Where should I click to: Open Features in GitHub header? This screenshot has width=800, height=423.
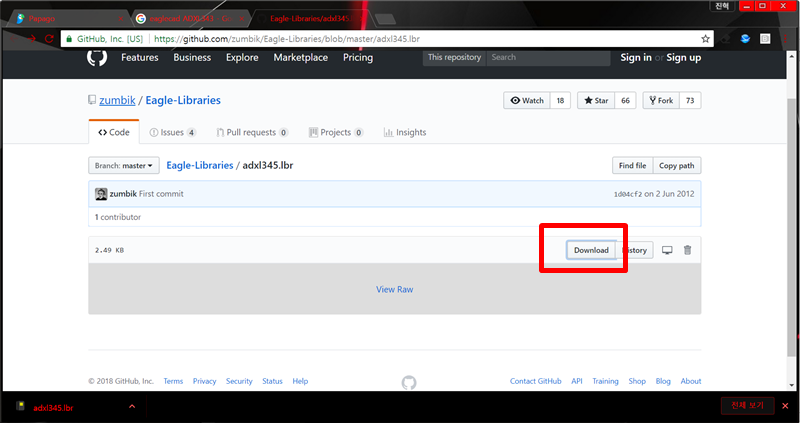coord(140,58)
